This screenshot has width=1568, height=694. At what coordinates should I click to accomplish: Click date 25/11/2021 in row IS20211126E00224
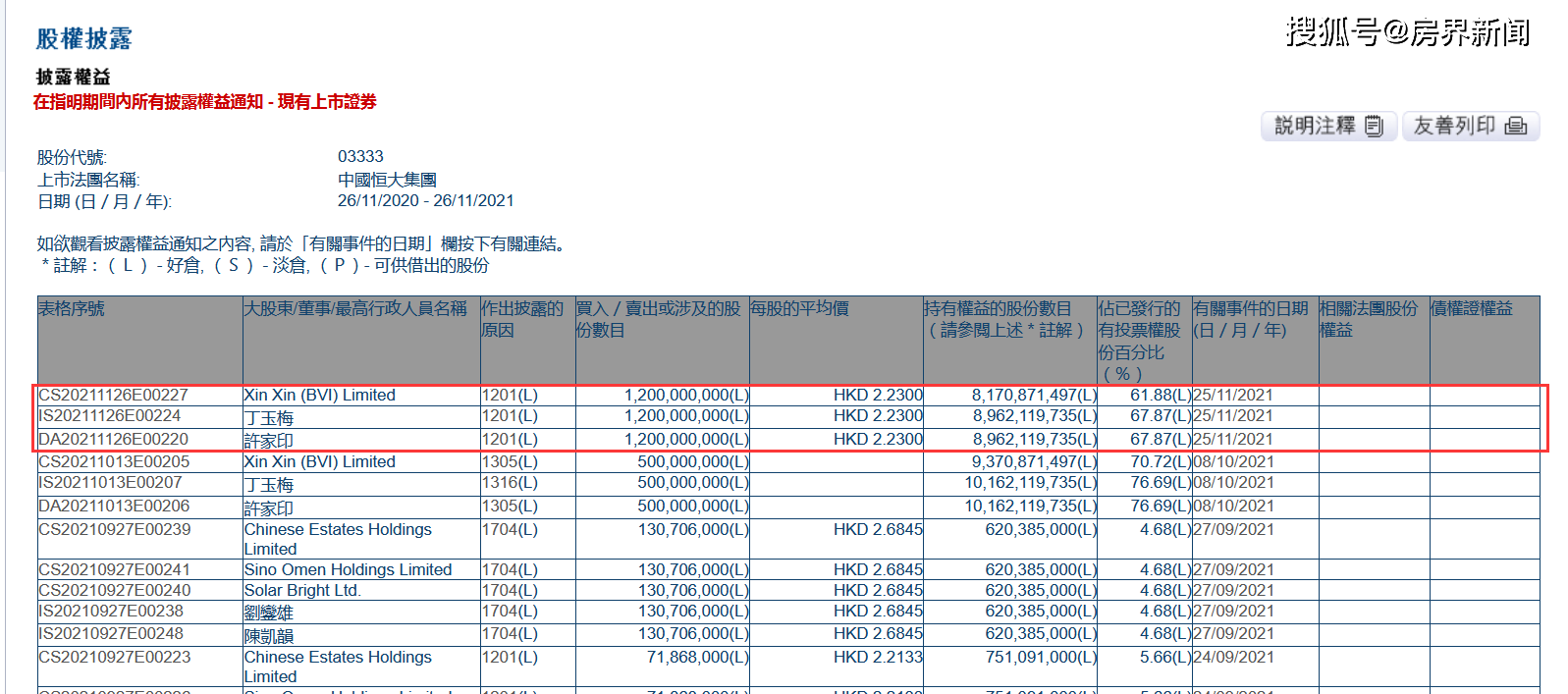pyautogui.click(x=1233, y=416)
